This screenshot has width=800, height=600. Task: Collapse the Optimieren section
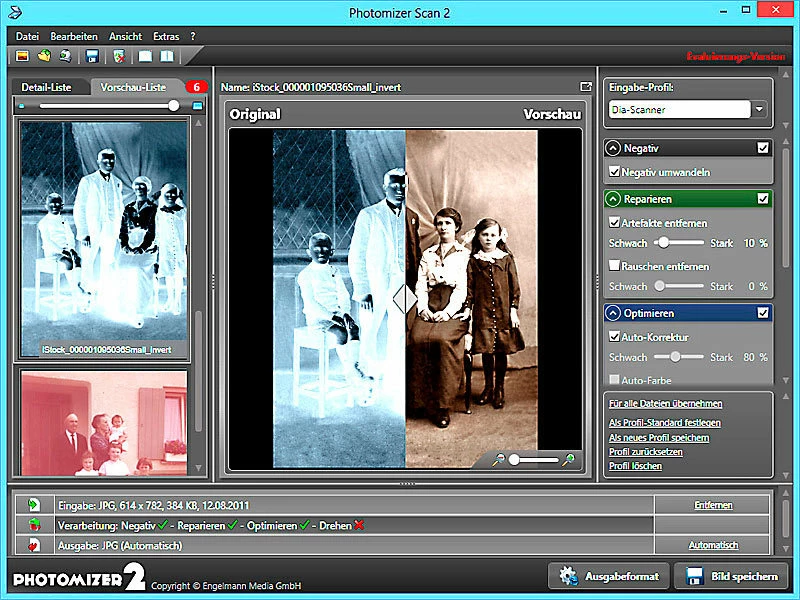613,313
